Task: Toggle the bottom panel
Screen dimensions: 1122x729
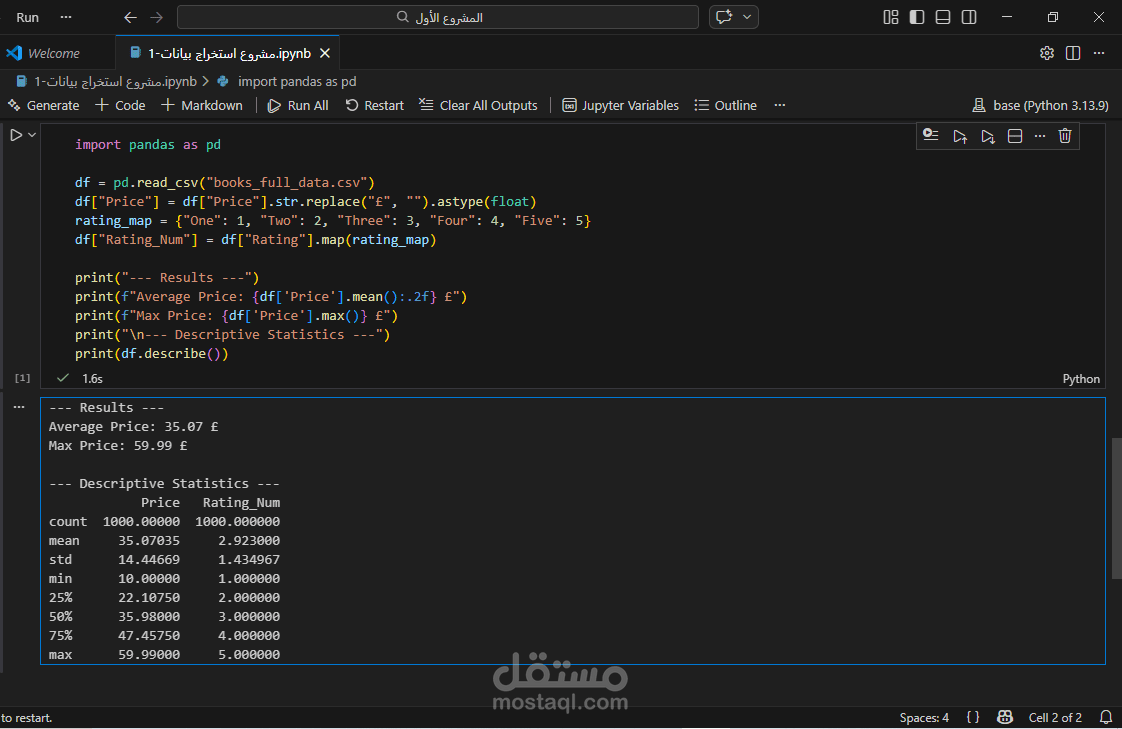Action: [x=943, y=17]
